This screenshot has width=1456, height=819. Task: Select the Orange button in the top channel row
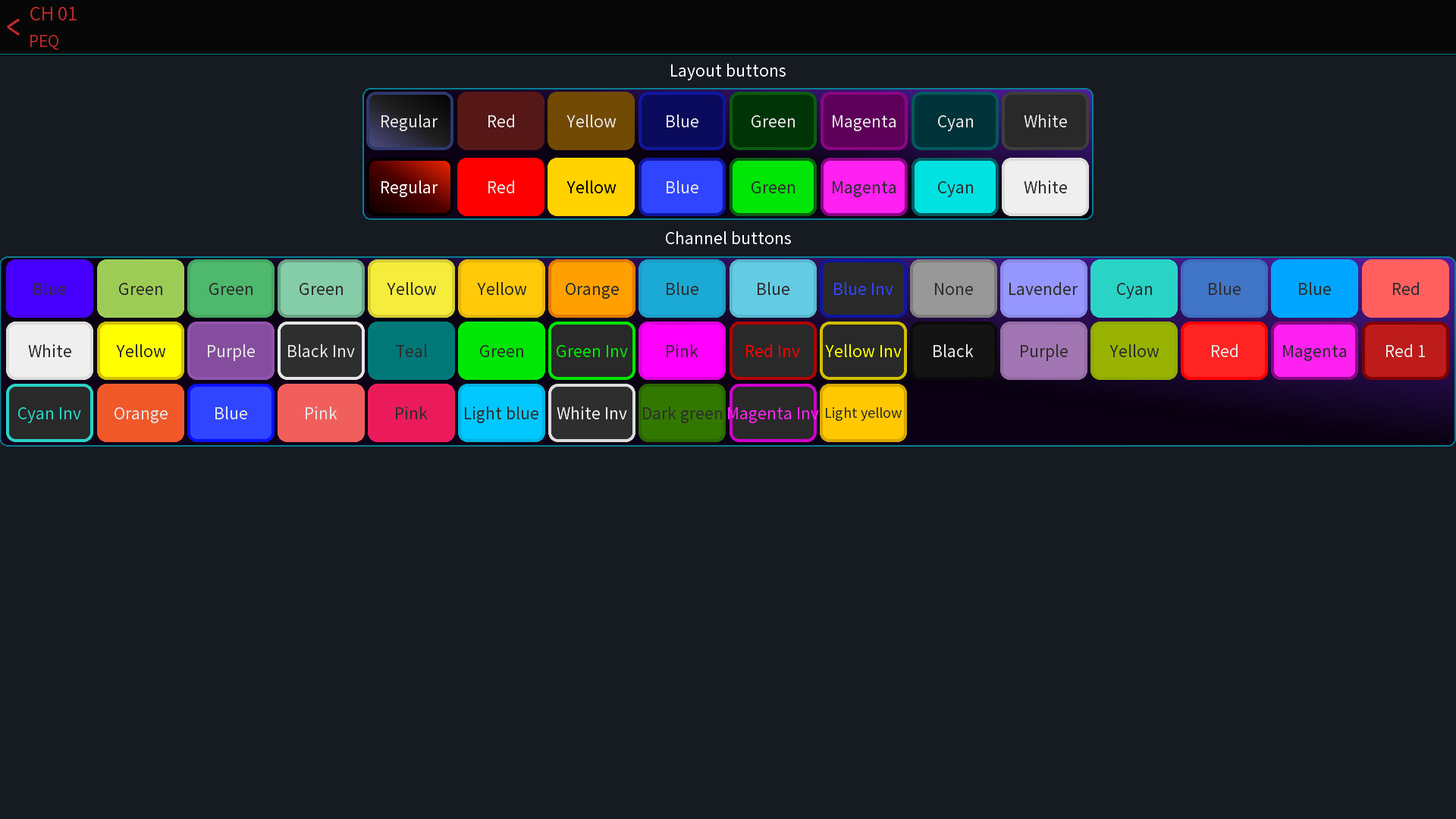[591, 289]
